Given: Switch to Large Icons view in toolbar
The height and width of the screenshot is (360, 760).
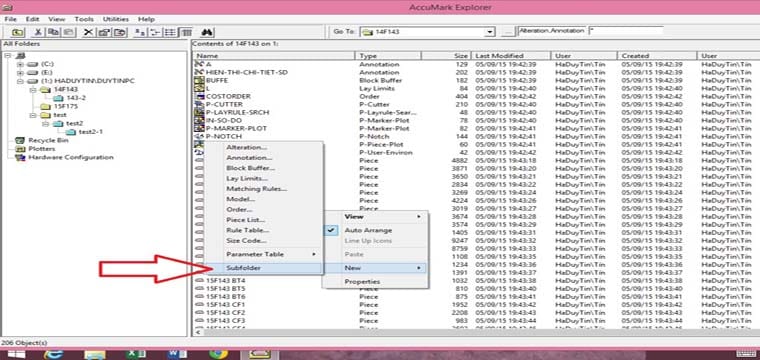Looking at the screenshot, I should (140, 32).
